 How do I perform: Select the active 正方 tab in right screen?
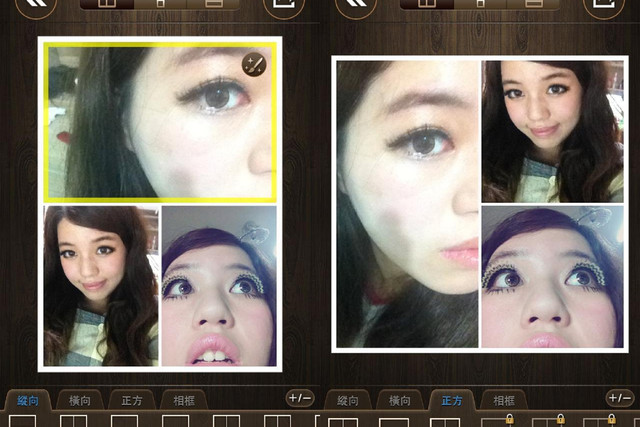(x=452, y=400)
